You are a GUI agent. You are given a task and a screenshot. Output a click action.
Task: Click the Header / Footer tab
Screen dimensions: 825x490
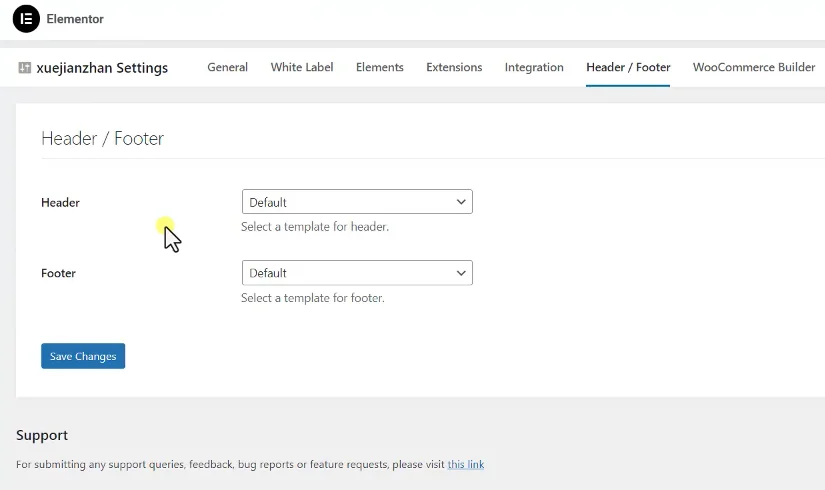(x=628, y=67)
